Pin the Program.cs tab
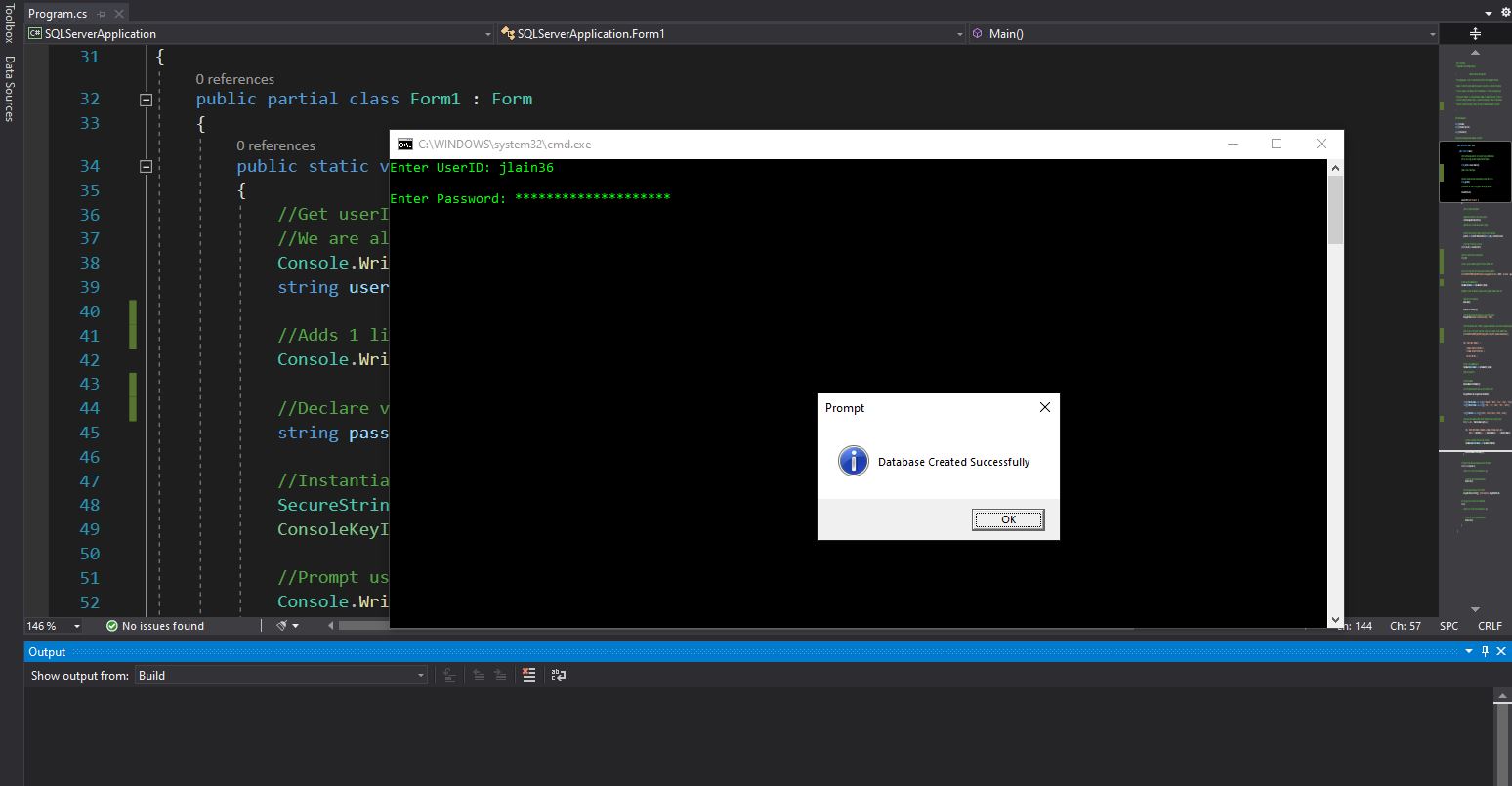 pyautogui.click(x=101, y=14)
